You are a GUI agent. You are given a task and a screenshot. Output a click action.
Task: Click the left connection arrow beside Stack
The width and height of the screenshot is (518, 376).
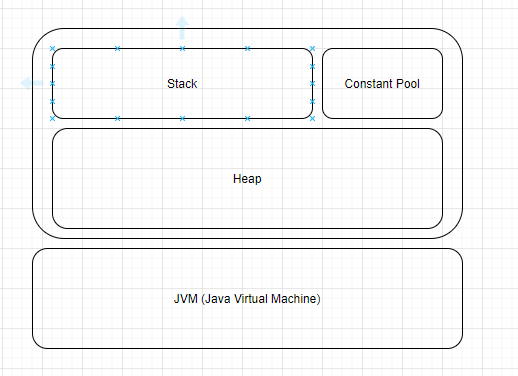32,83
